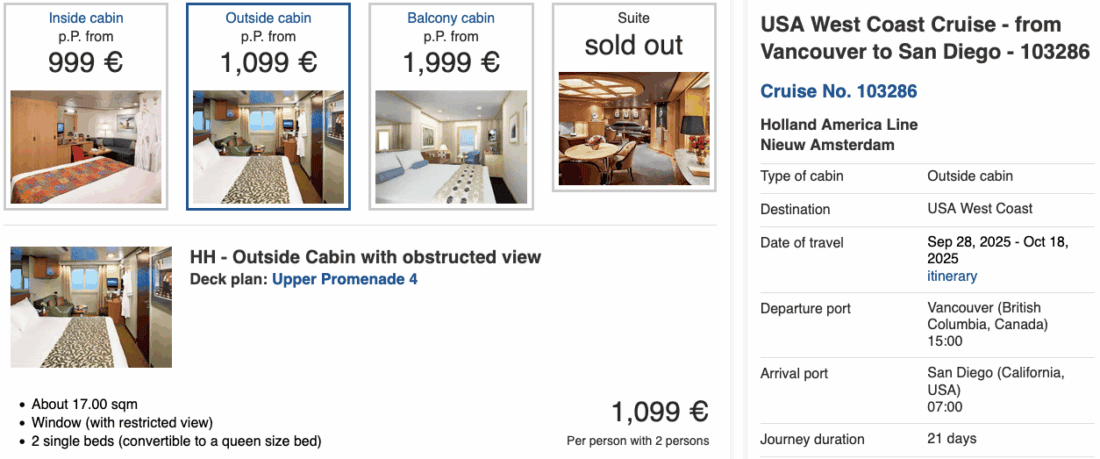This screenshot has width=1100, height=459.
Task: Open the Inside cabin photo
Action: pos(86,146)
